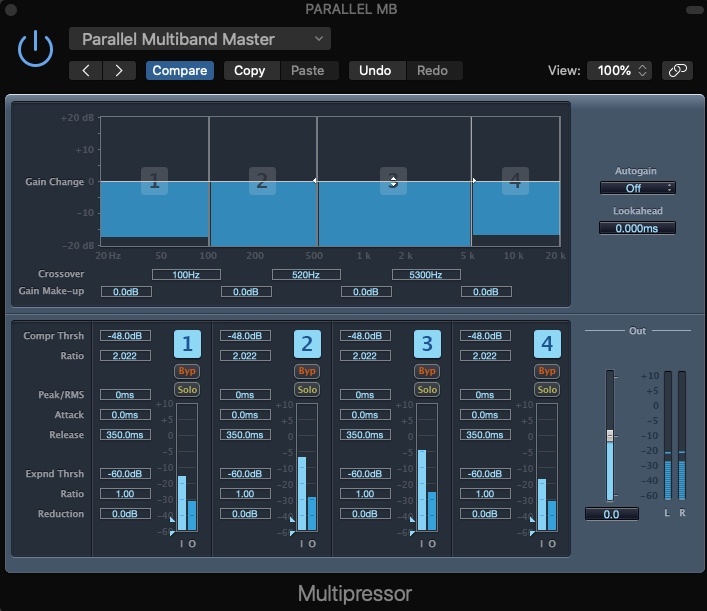Viewport: 707px width, 611px height.
Task: Bypass band 2 with Byp
Action: coord(307,371)
